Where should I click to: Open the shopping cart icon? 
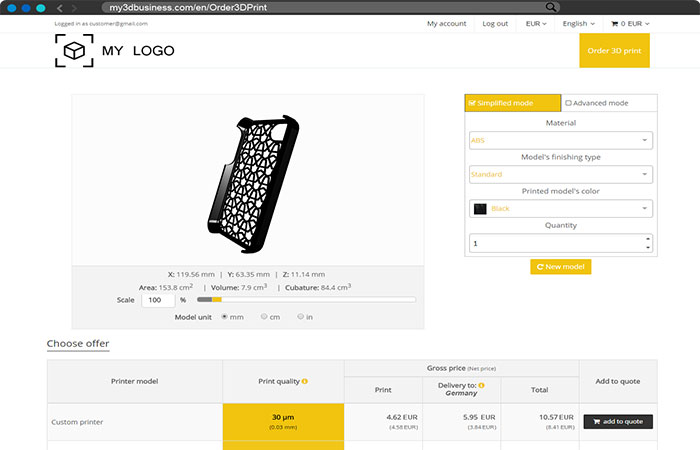pyautogui.click(x=614, y=24)
